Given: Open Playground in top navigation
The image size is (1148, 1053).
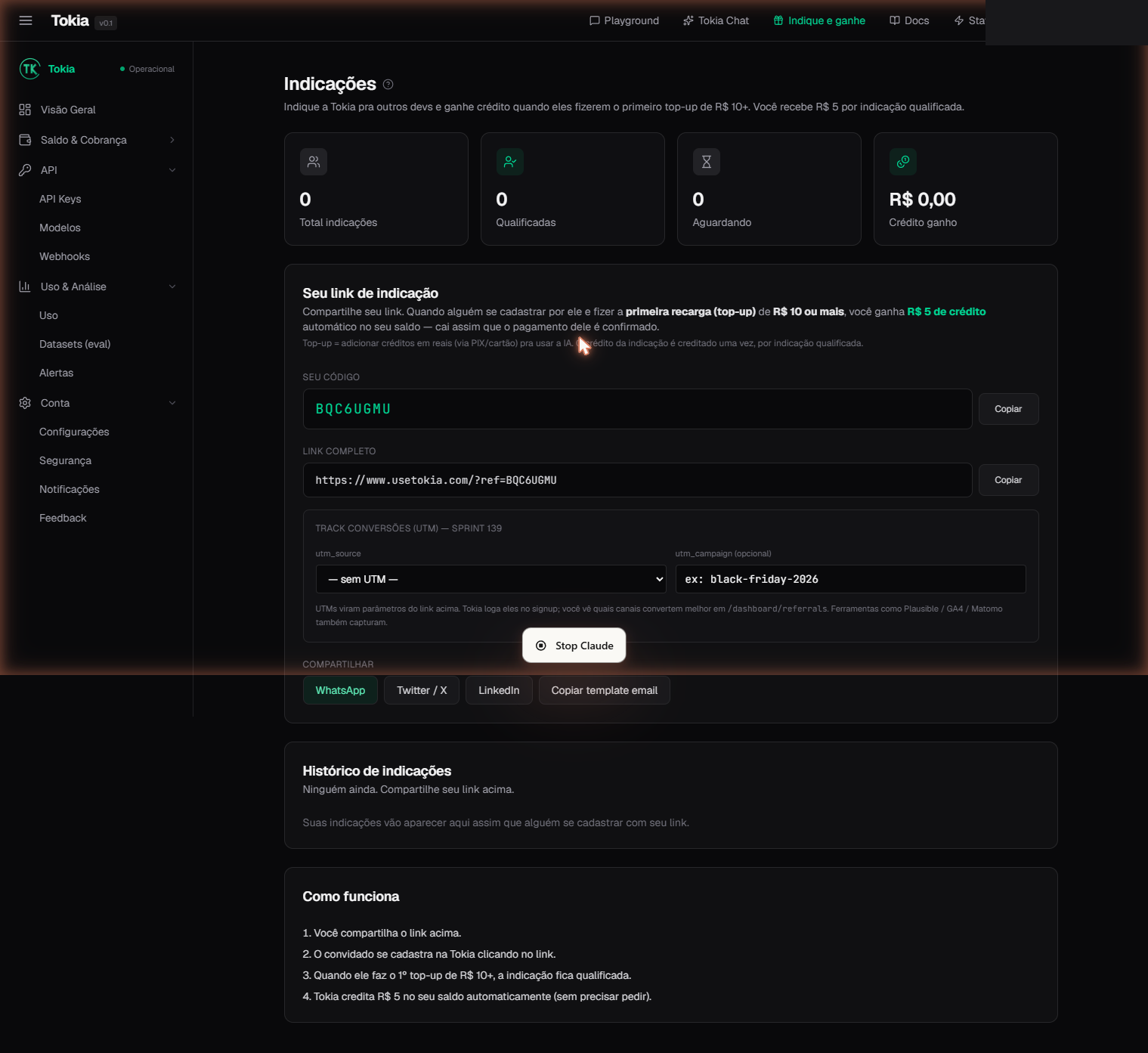Looking at the screenshot, I should 624,20.
